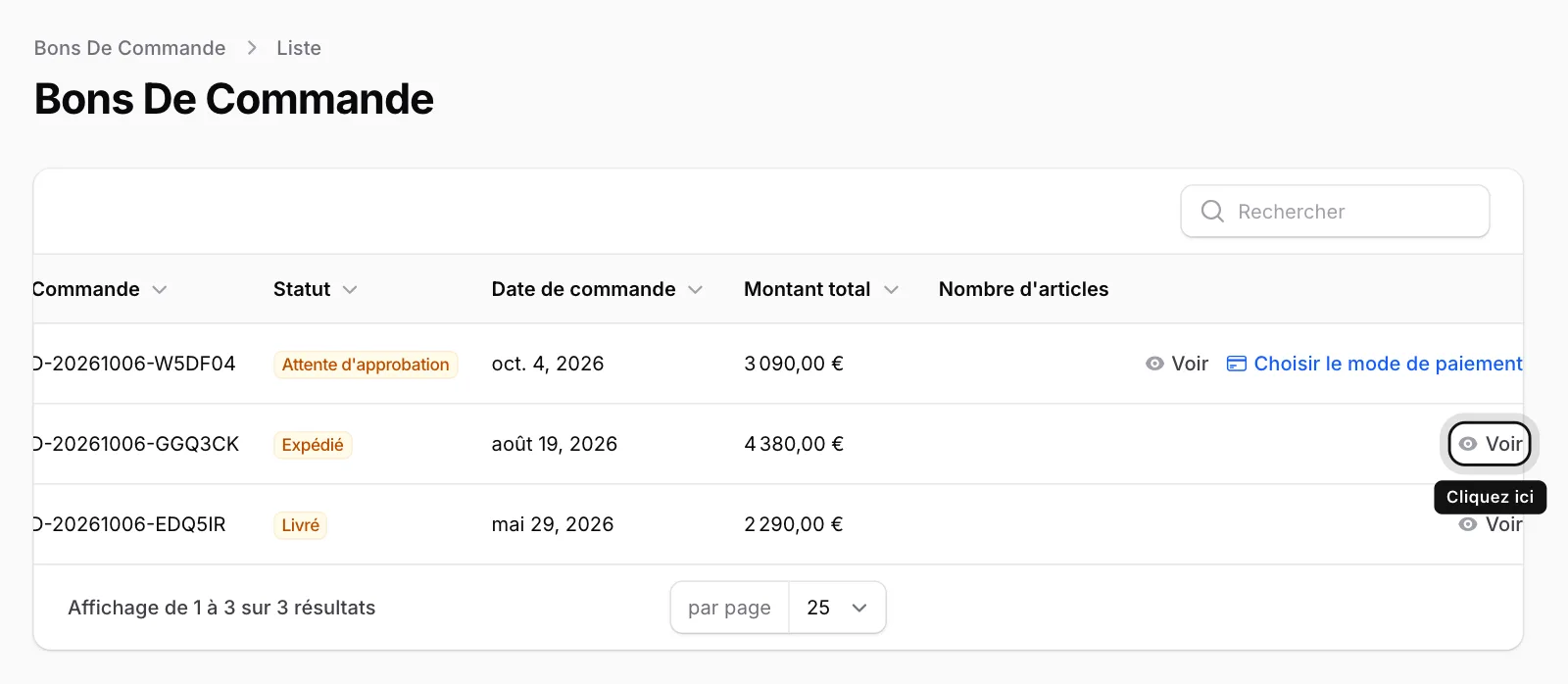Click the date mai 29, 2026
The image size is (1568, 684).
pos(553,524)
